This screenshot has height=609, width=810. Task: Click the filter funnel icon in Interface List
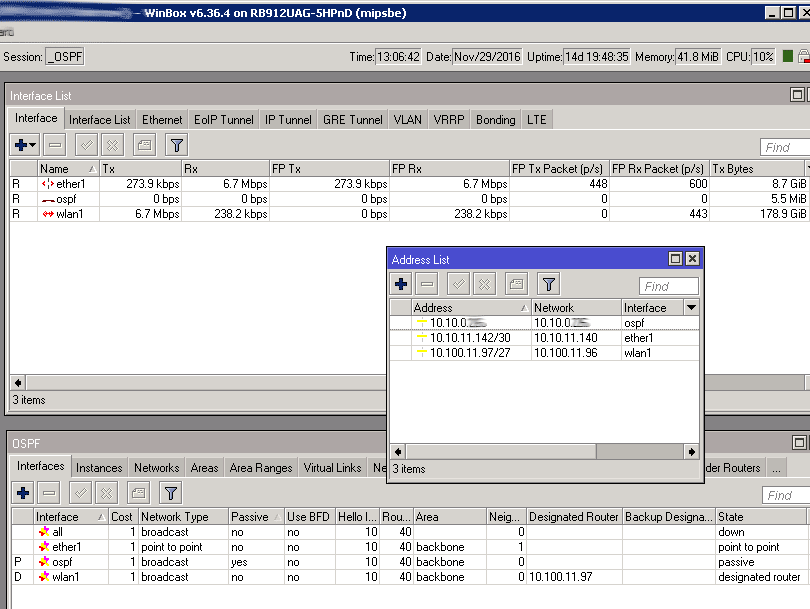[176, 146]
